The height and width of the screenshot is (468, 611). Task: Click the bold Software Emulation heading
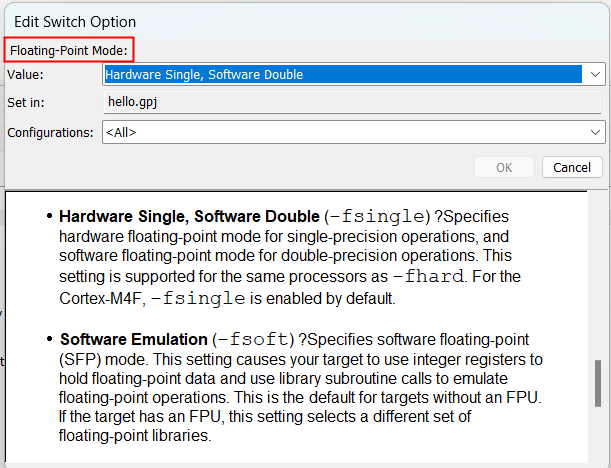(124, 339)
